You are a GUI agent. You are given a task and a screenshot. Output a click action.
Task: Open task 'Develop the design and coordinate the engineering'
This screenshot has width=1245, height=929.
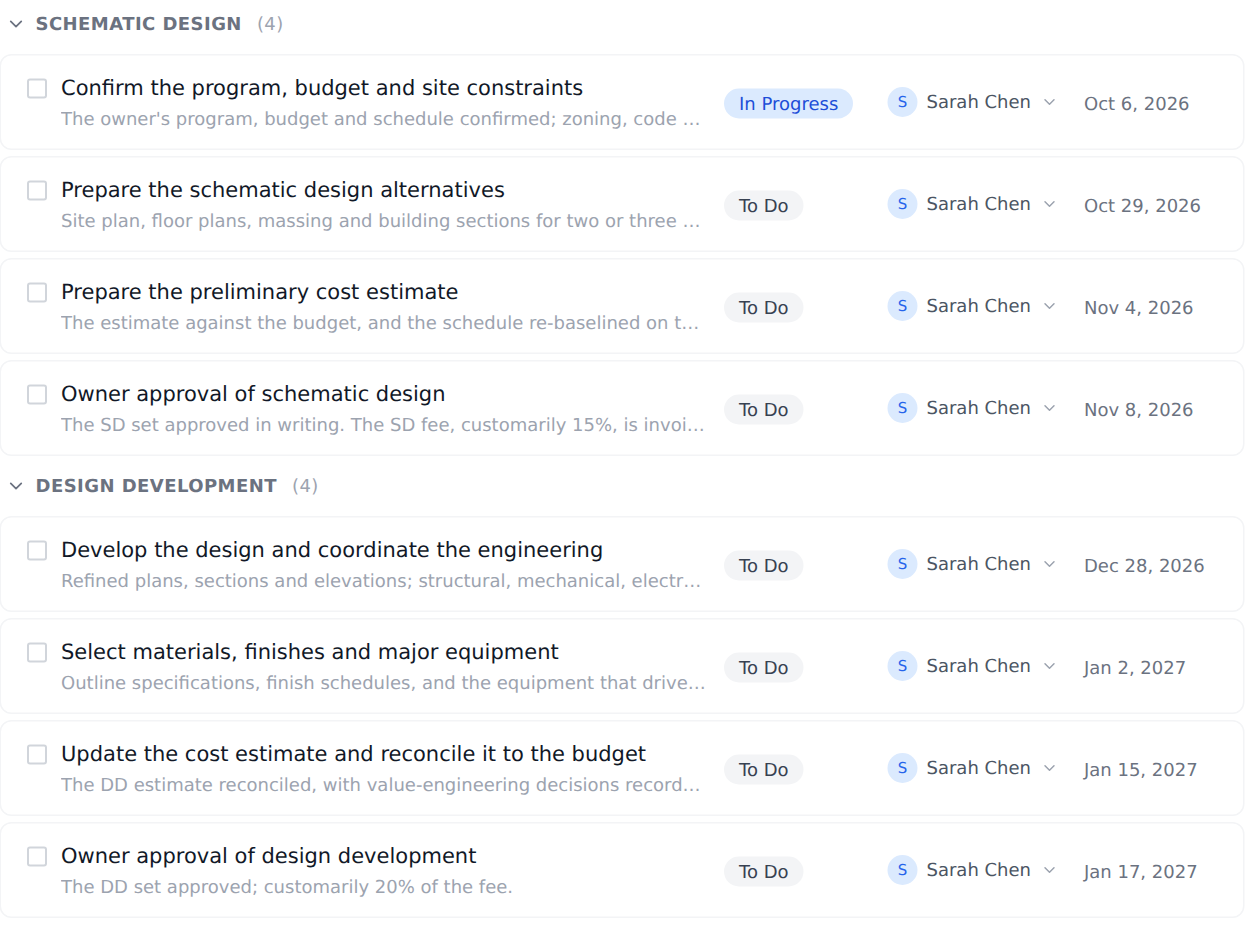(332, 550)
